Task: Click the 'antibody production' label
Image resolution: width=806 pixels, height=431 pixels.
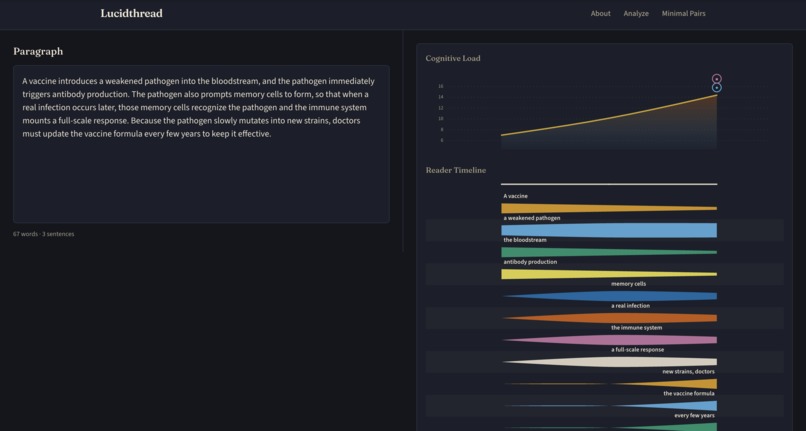Action: [530, 262]
